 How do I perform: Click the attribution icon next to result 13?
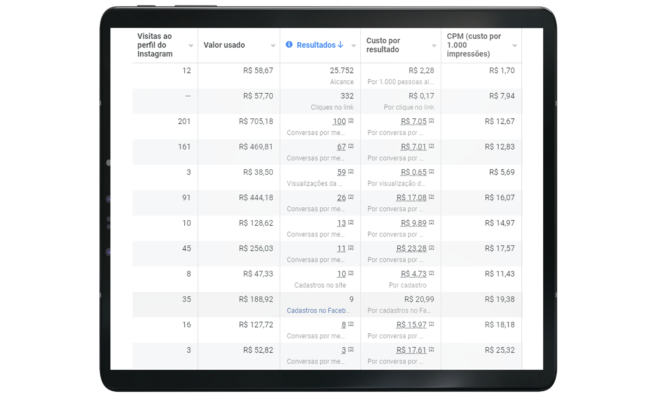point(351,222)
